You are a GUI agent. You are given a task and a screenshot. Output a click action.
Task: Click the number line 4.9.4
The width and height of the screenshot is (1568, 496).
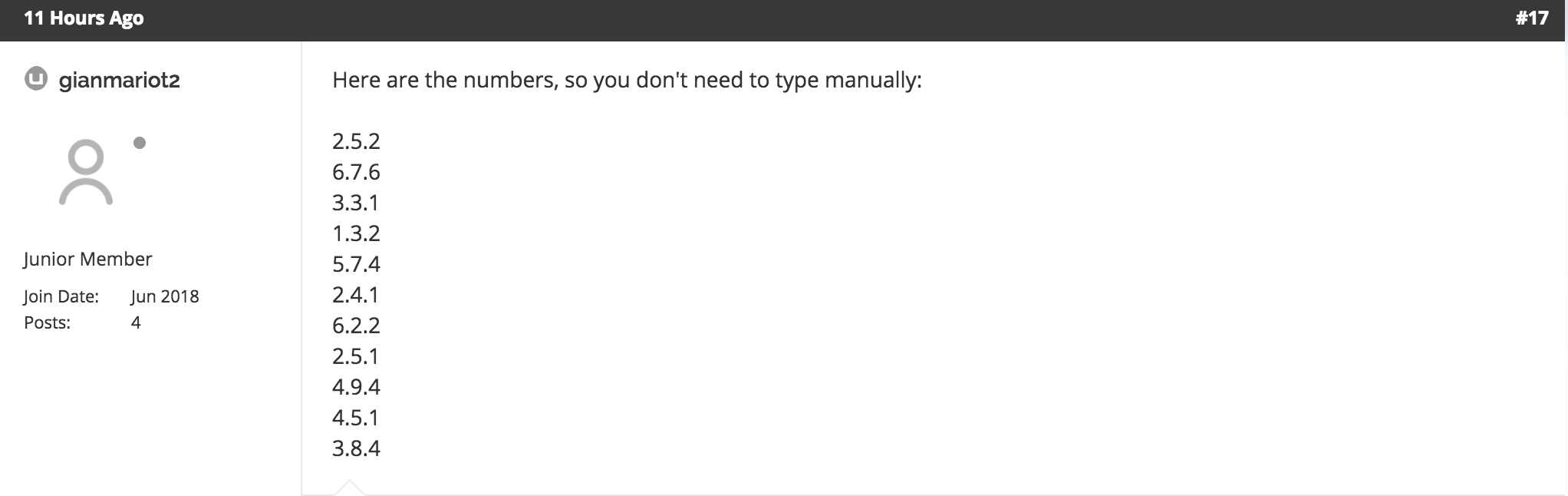pyautogui.click(x=356, y=387)
